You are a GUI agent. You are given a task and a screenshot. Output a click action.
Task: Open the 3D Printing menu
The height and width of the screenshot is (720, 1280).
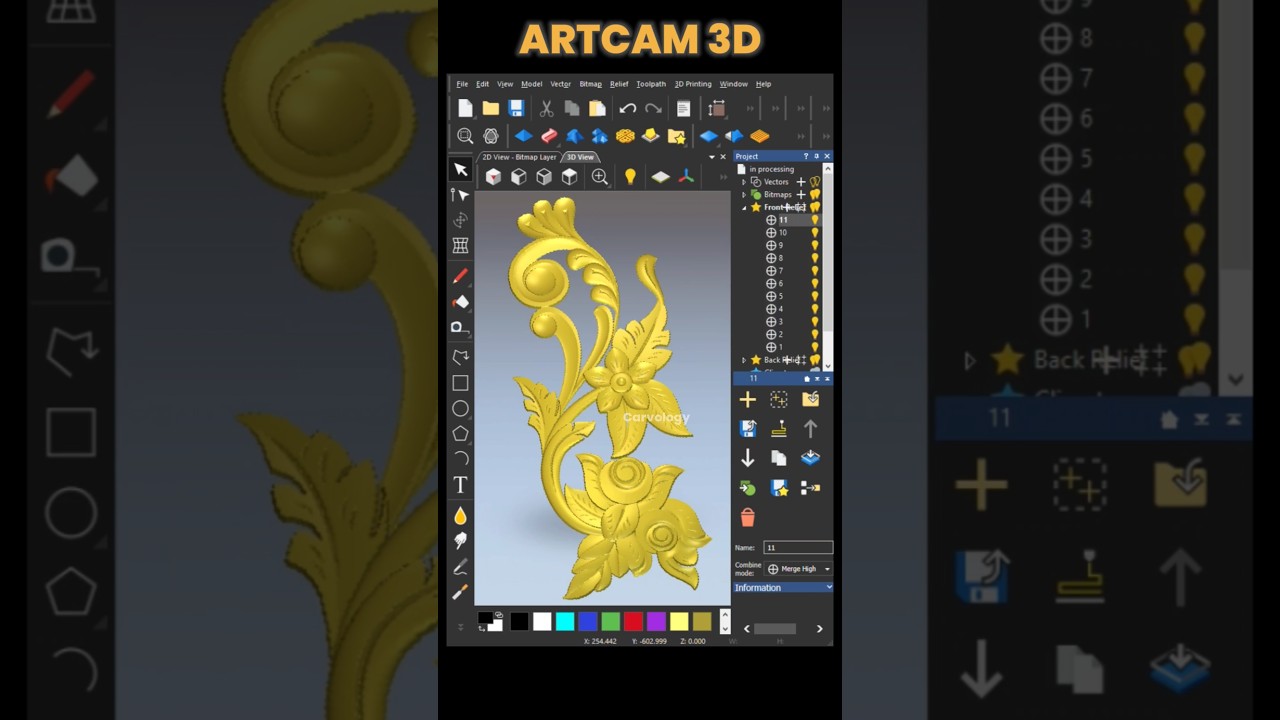pyautogui.click(x=693, y=84)
